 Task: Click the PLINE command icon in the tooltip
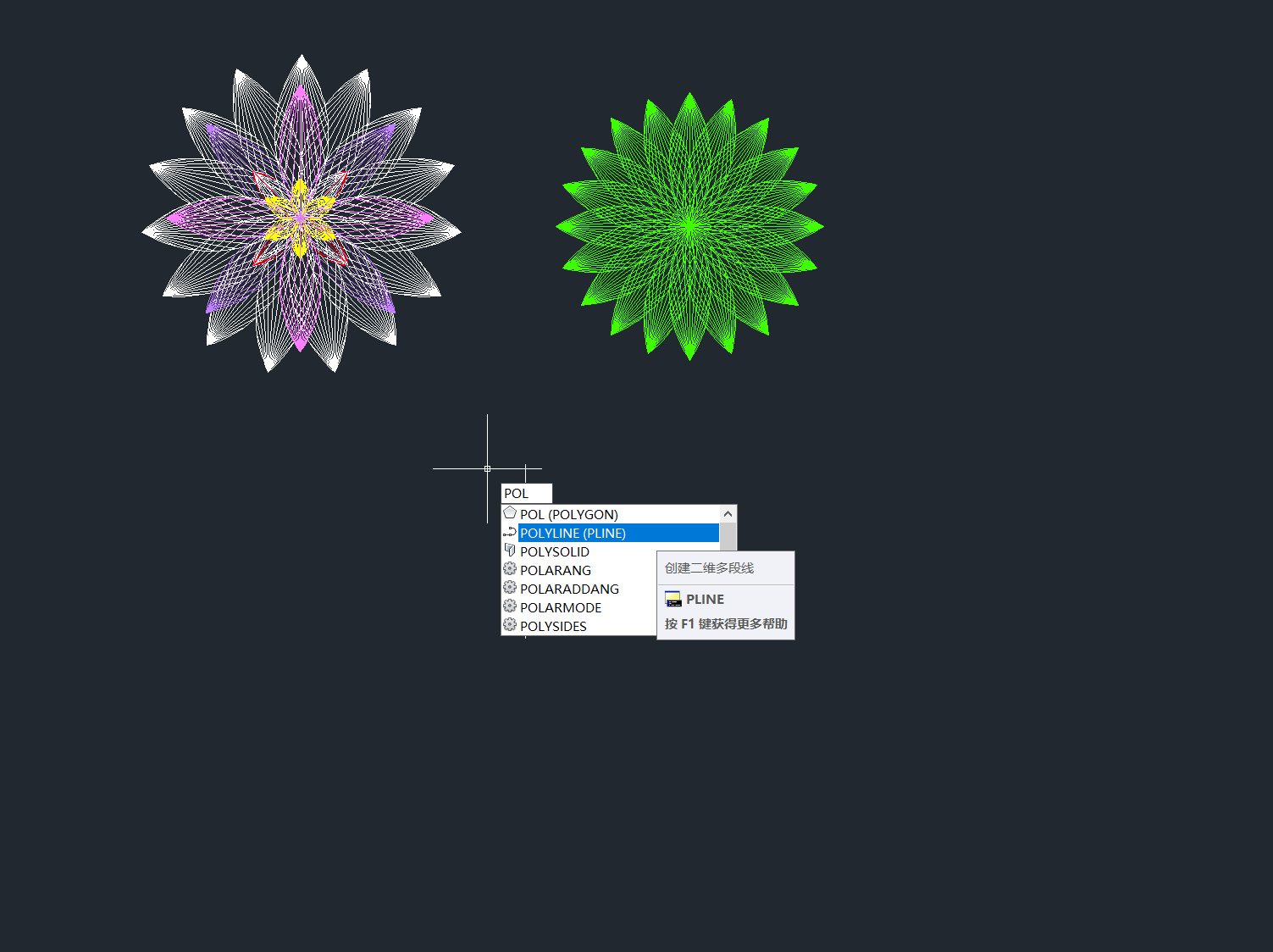pos(673,598)
